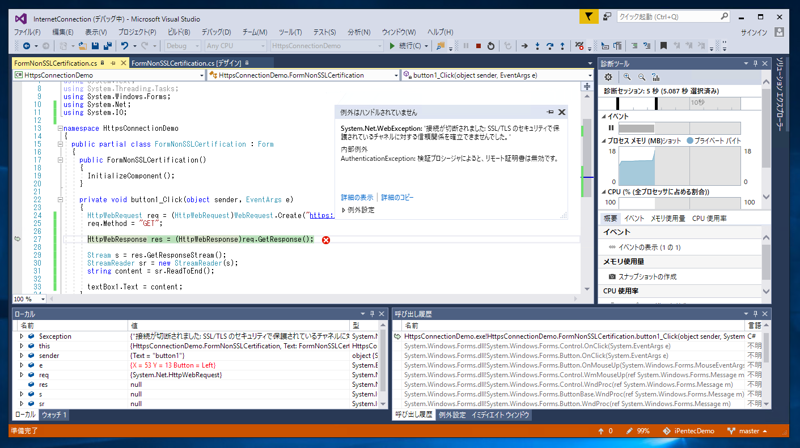Open the ソリューション エクスプローラー side tab

click(x=780, y=94)
